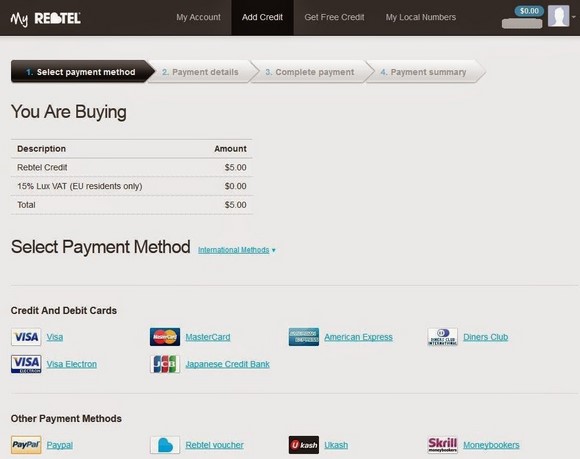Click step 2 Payment details
This screenshot has width=580, height=459.
[x=202, y=72]
